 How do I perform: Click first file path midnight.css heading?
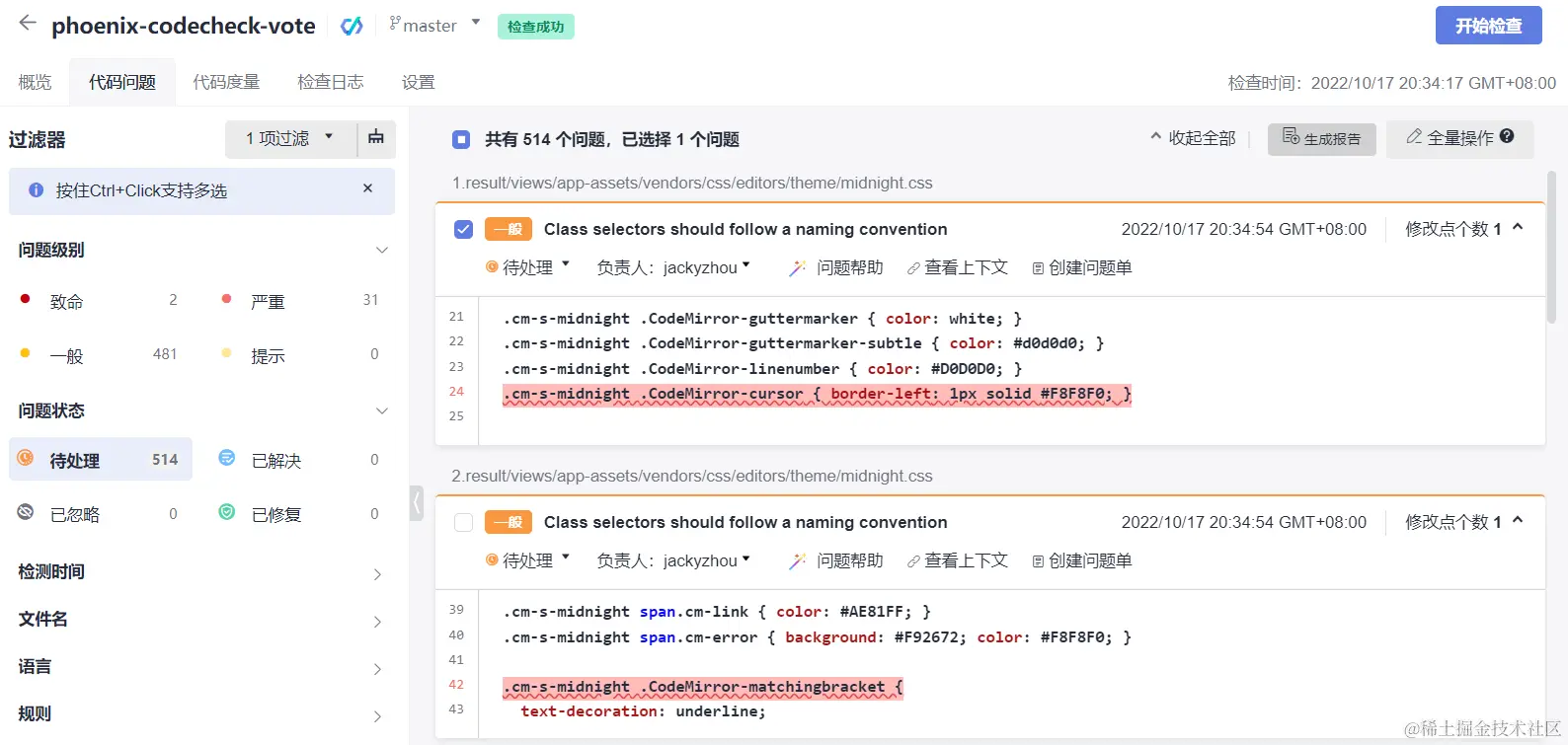coord(692,183)
